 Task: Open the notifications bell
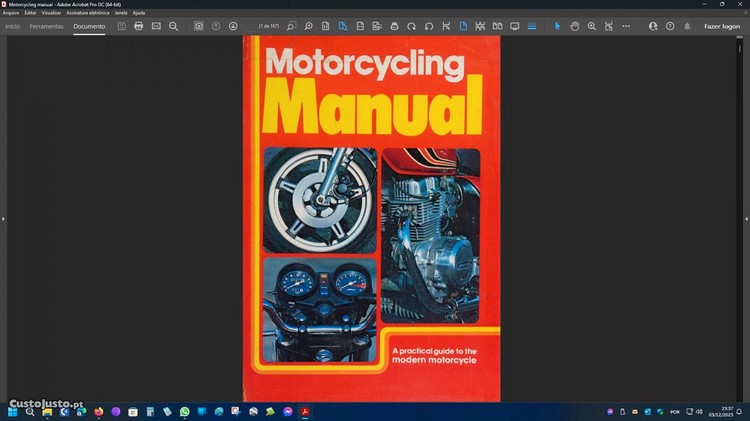pos(686,26)
